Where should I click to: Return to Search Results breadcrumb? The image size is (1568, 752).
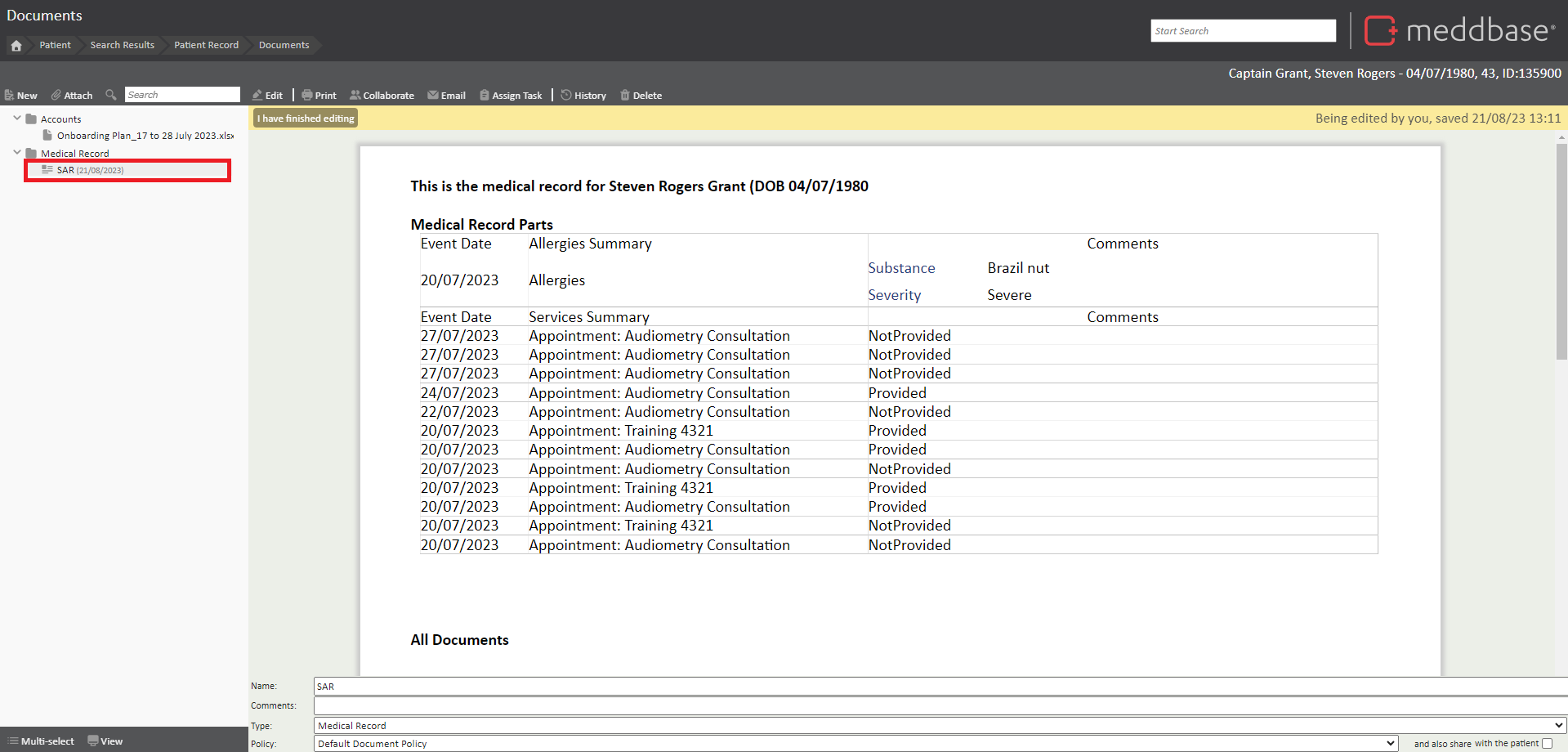coord(123,45)
